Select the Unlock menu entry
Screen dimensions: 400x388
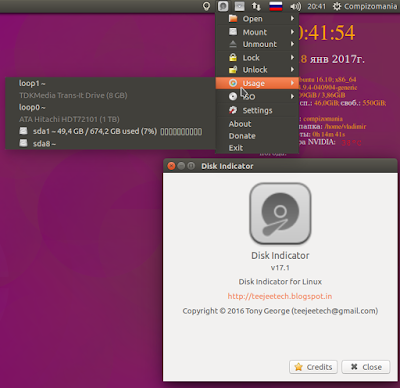(257, 70)
